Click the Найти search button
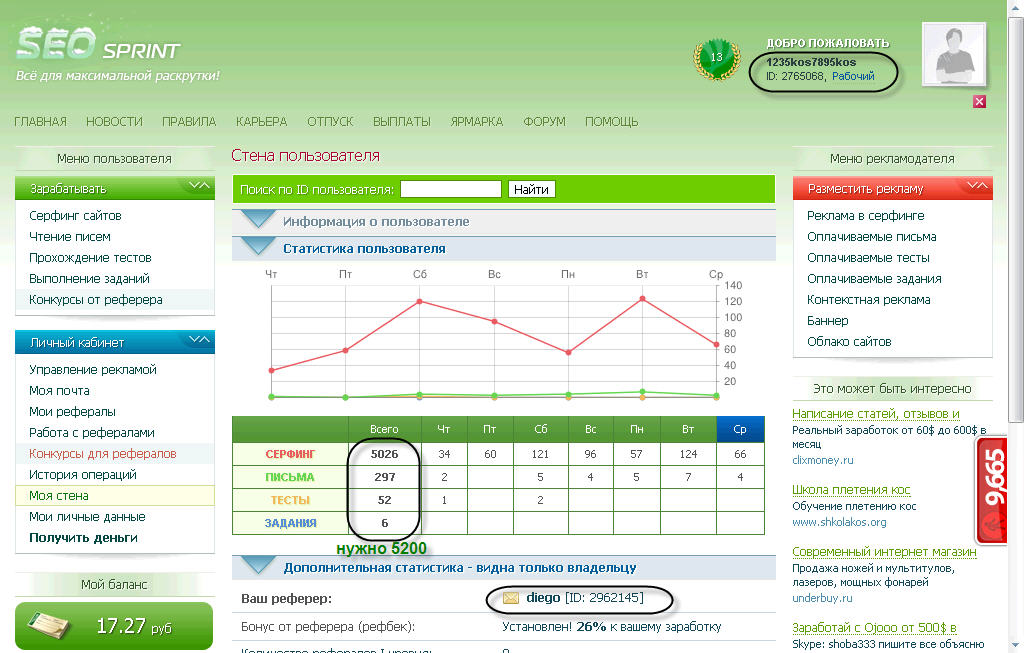This screenshot has width=1024, height=653. (532, 189)
